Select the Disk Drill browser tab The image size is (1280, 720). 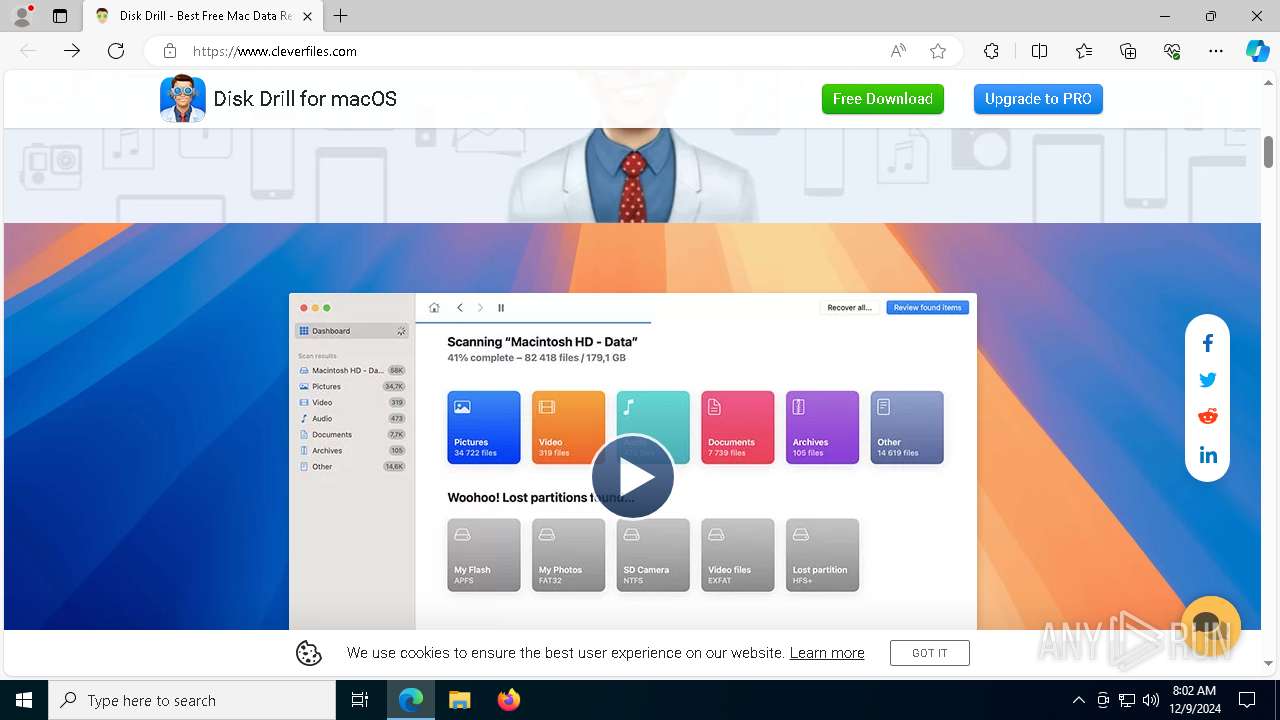tap(203, 16)
